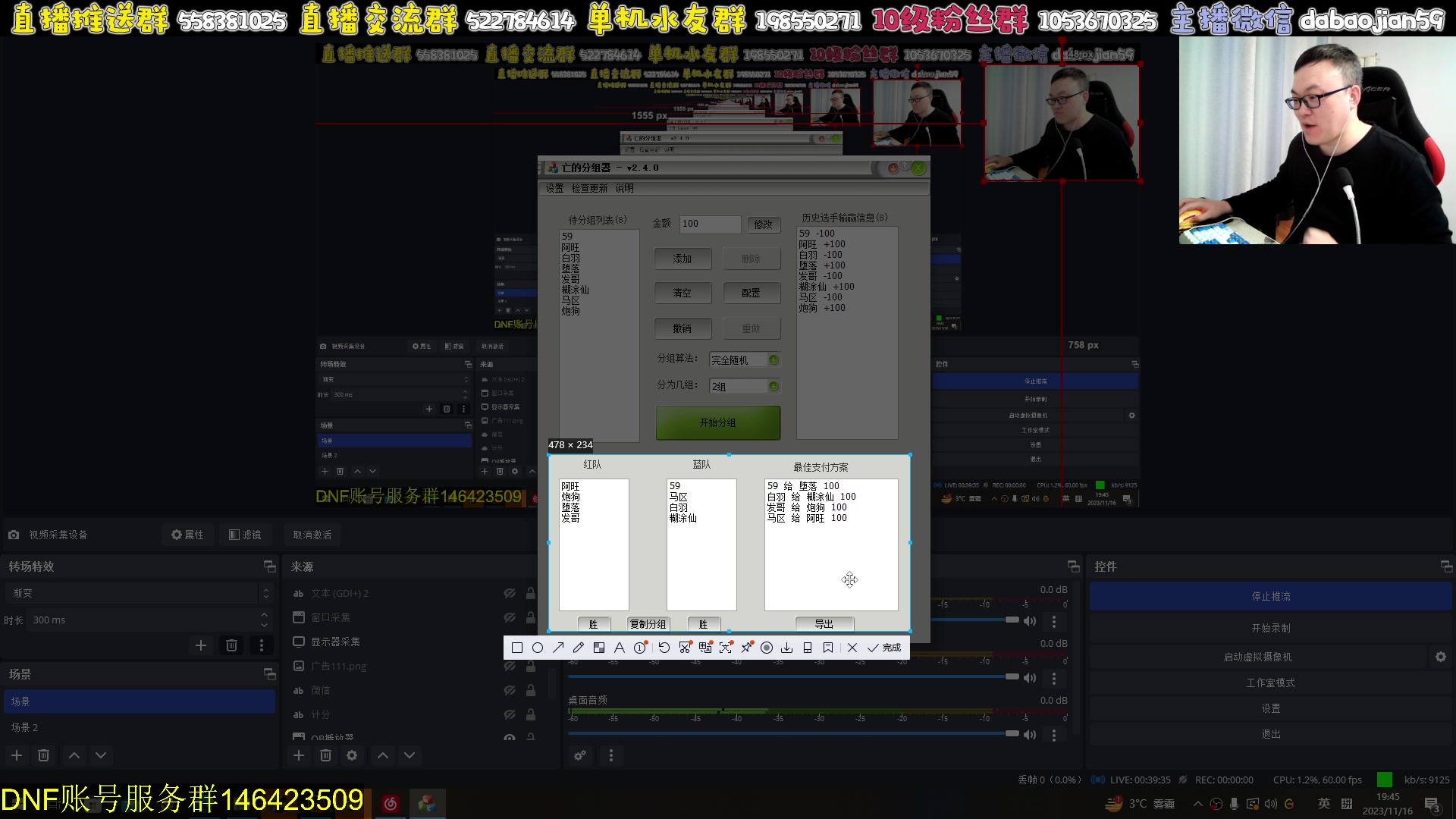Toggle the lock on 广告111.png source

pyautogui.click(x=531, y=666)
